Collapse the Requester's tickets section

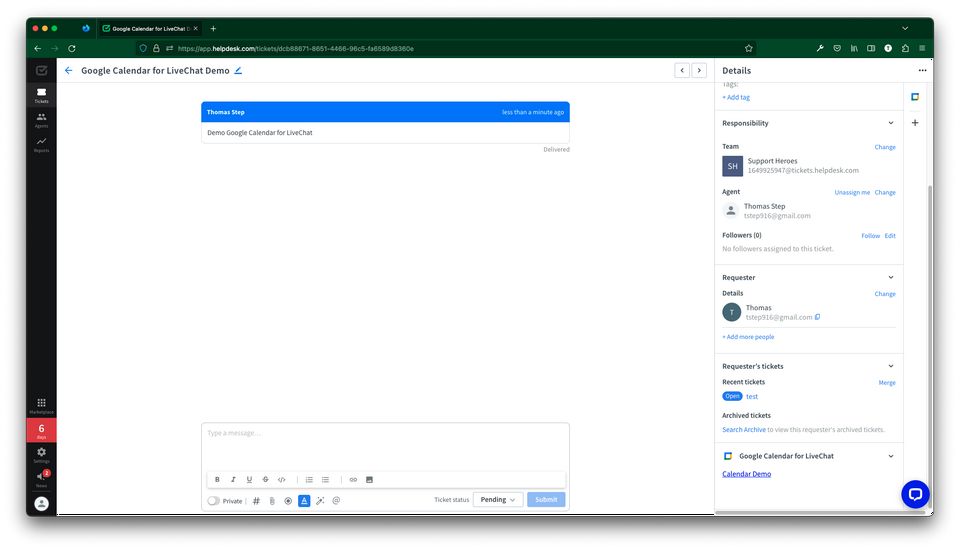pos(891,366)
